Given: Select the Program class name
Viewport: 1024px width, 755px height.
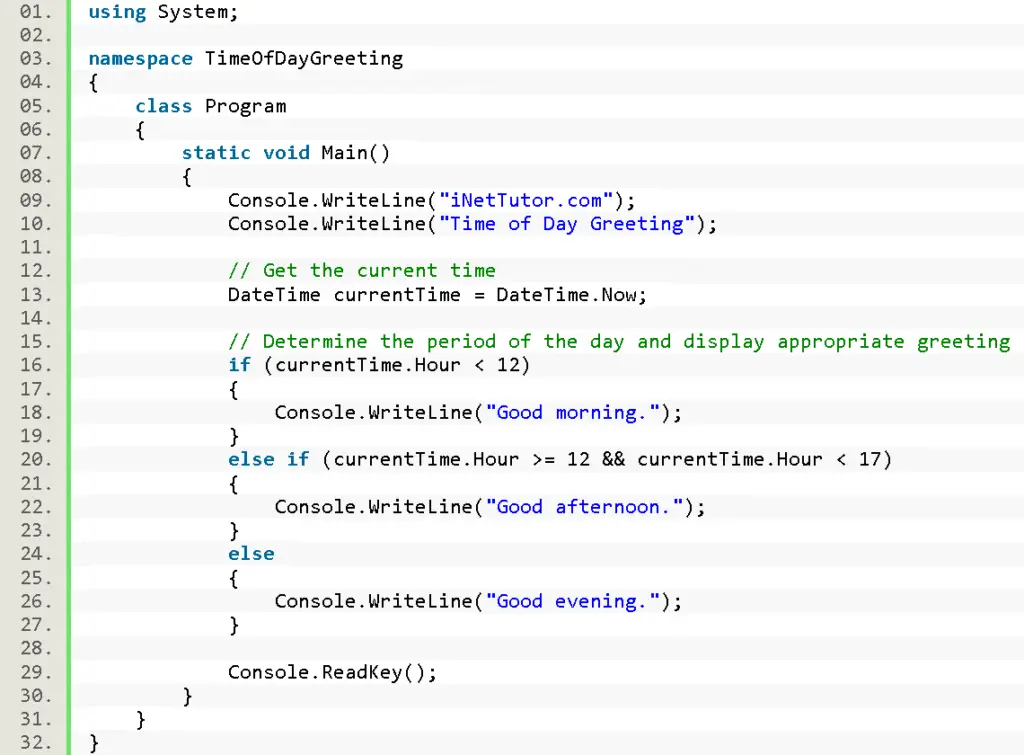Looking at the screenshot, I should (x=246, y=105).
